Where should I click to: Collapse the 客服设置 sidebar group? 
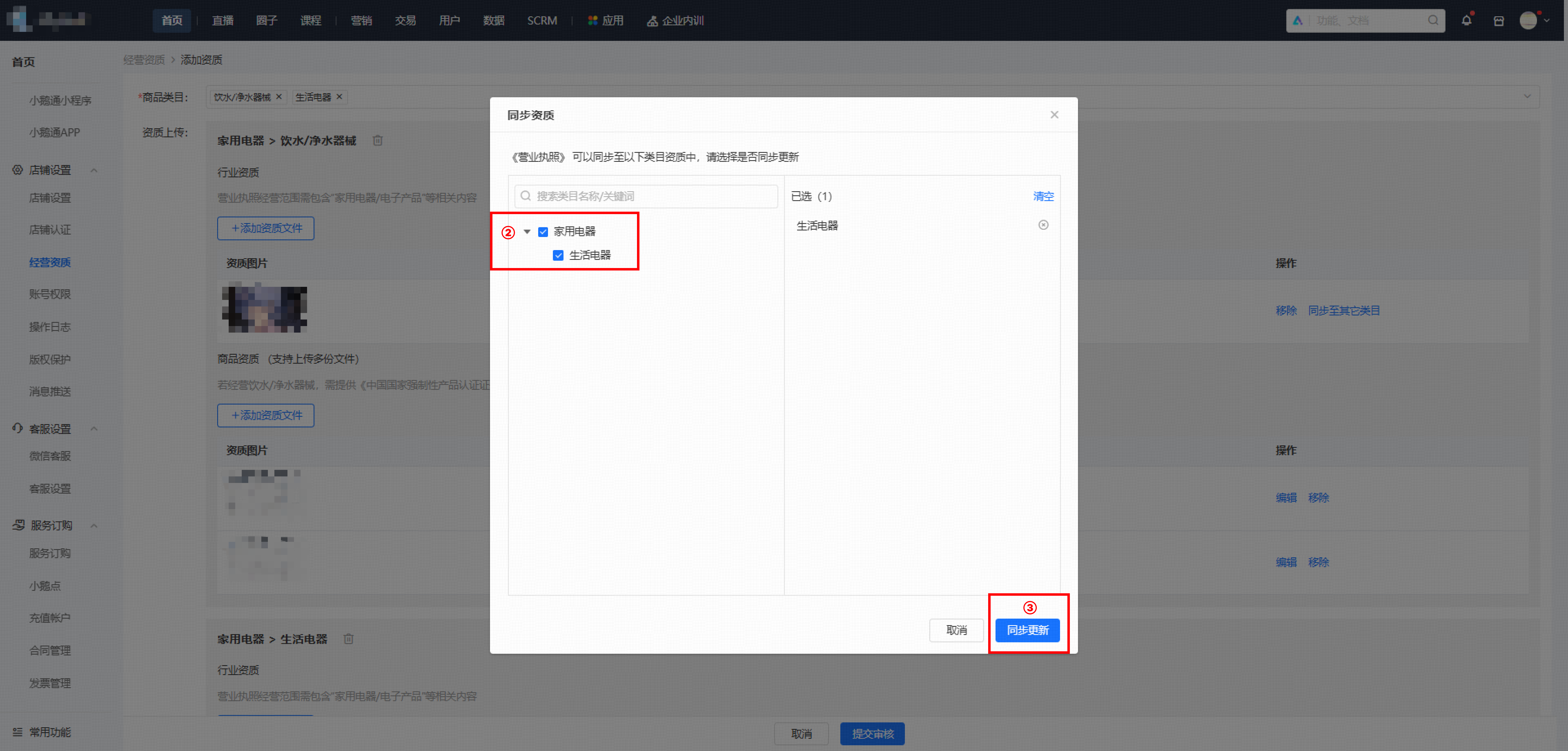pyautogui.click(x=94, y=429)
